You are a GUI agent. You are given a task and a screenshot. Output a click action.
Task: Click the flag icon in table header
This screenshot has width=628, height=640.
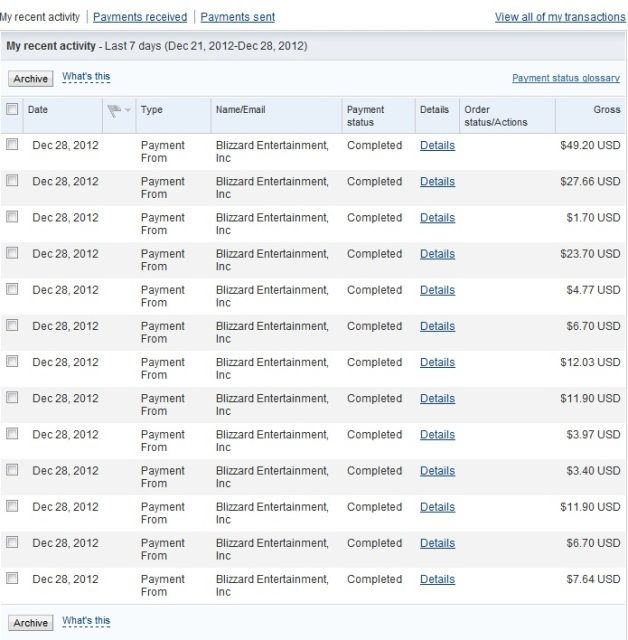(x=115, y=109)
